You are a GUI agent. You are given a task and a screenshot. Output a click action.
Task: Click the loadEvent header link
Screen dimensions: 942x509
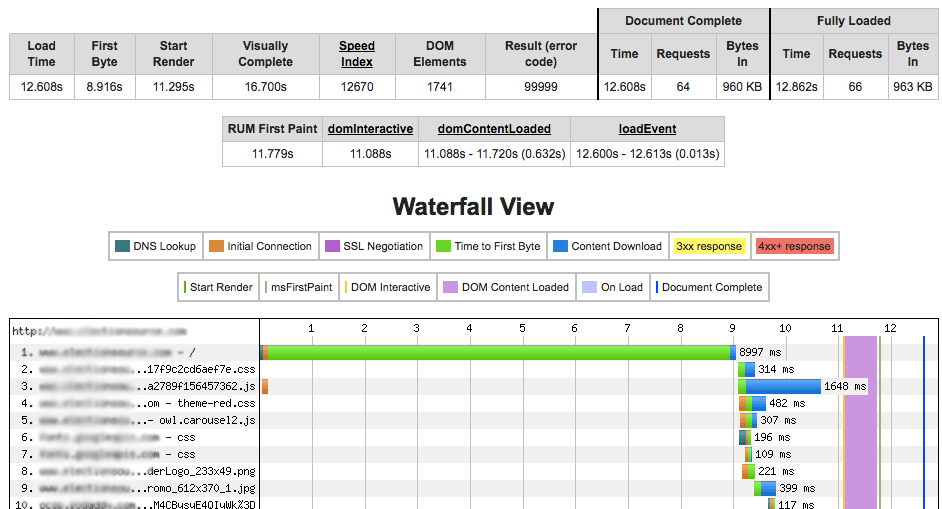click(647, 129)
